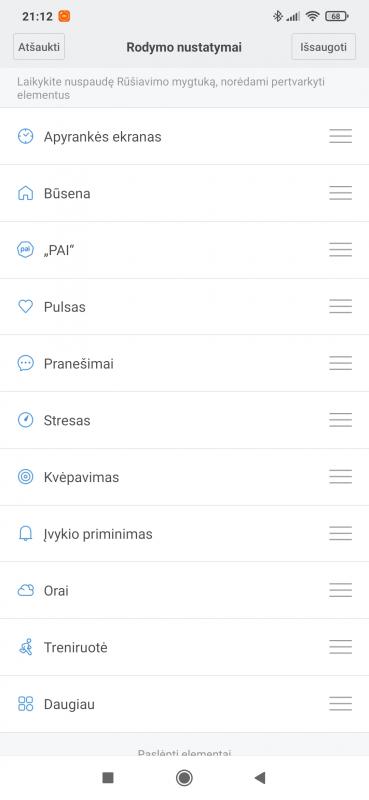The height and width of the screenshot is (800, 369).
Task: Tap the PAI hexagon icon
Action: click(26, 250)
